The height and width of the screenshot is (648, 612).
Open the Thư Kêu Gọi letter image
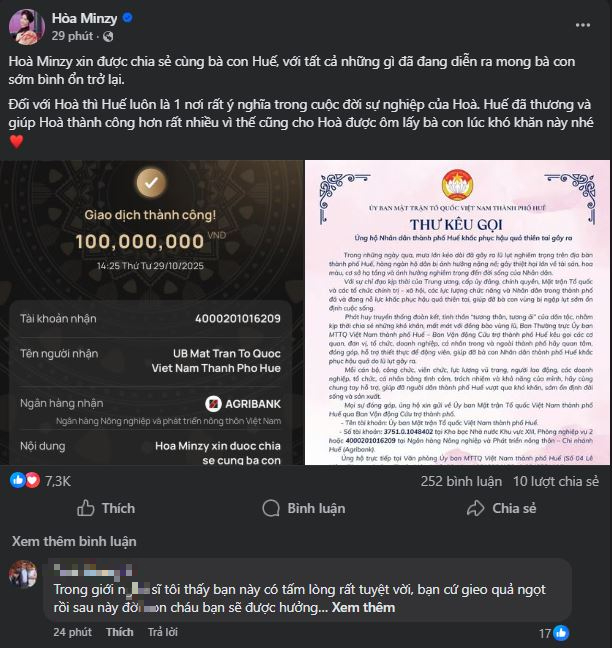point(457,312)
